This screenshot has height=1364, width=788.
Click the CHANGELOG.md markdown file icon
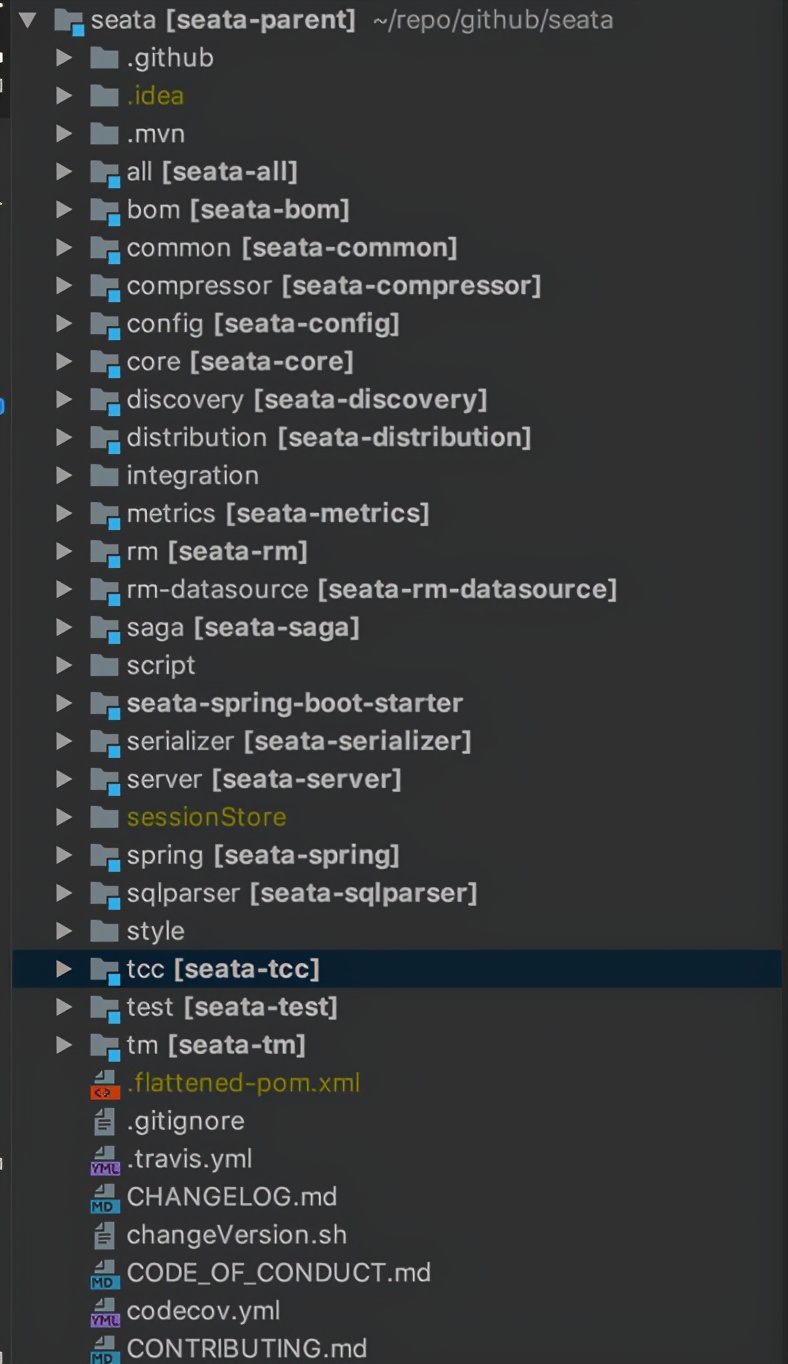[104, 1197]
